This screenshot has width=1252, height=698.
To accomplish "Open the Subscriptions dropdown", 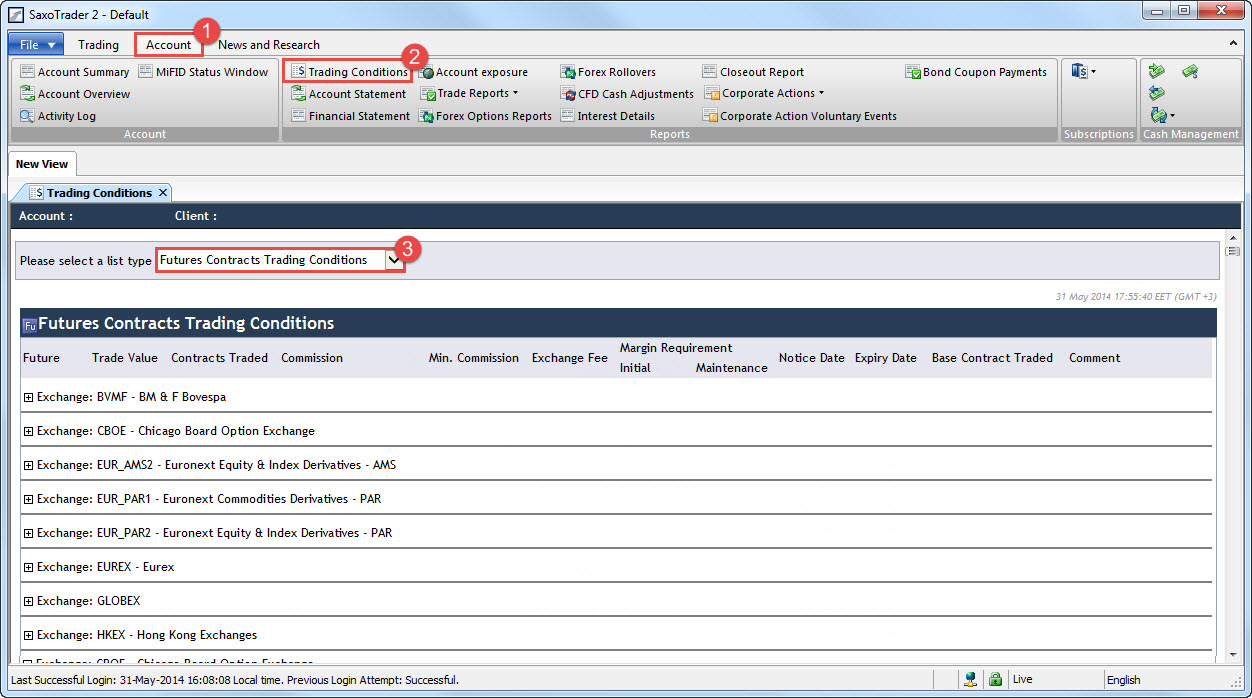I will (x=1084, y=71).
